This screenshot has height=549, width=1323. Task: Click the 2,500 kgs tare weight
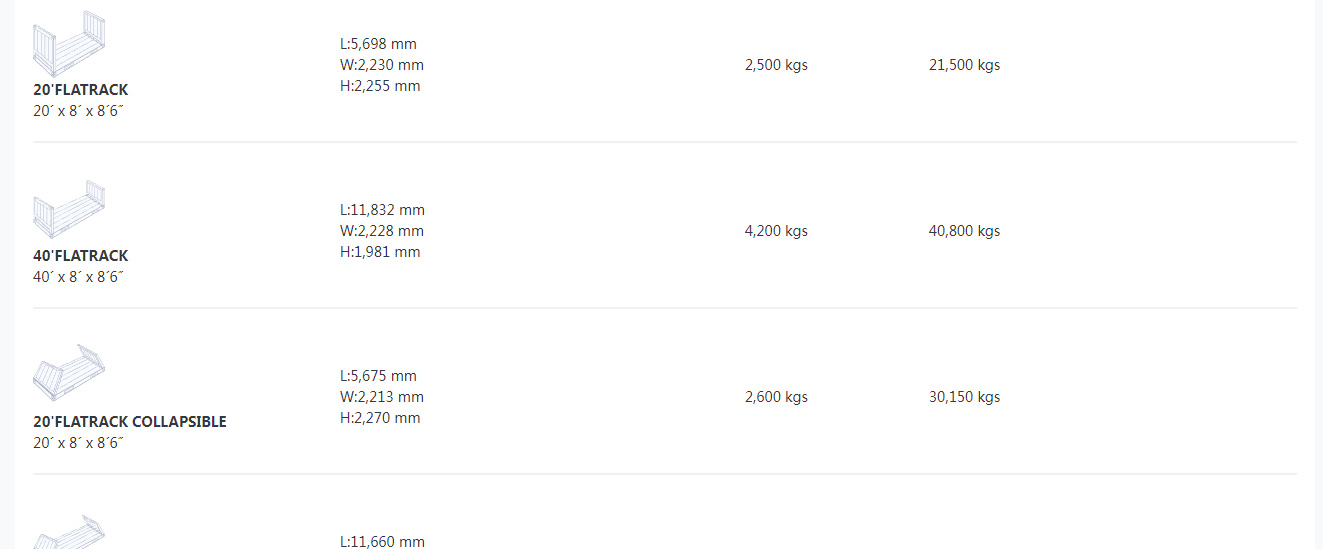(776, 65)
